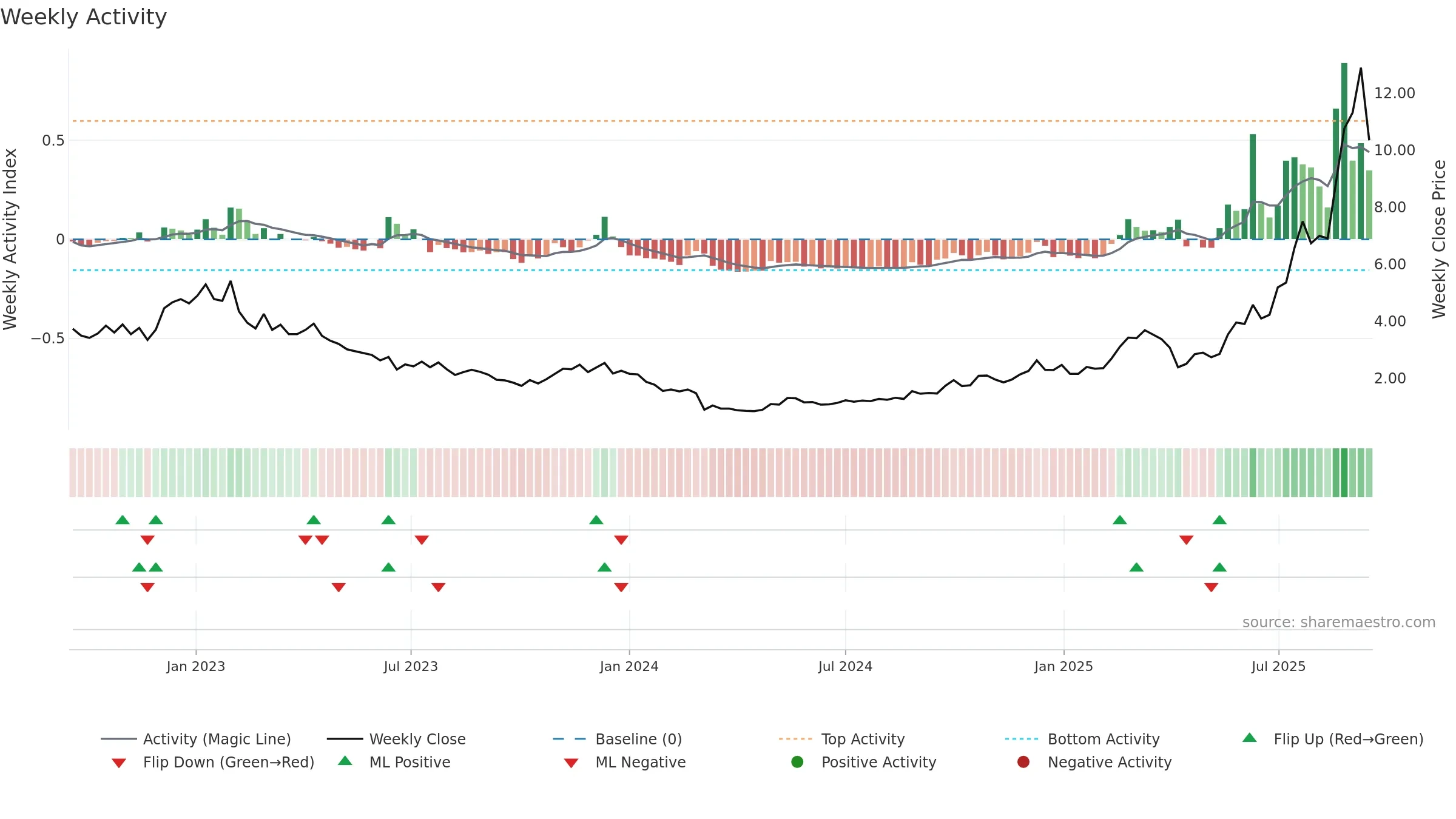Click the ML Negative red triangle legend icon
Image resolution: width=1456 pixels, height=819 pixels.
[x=571, y=763]
